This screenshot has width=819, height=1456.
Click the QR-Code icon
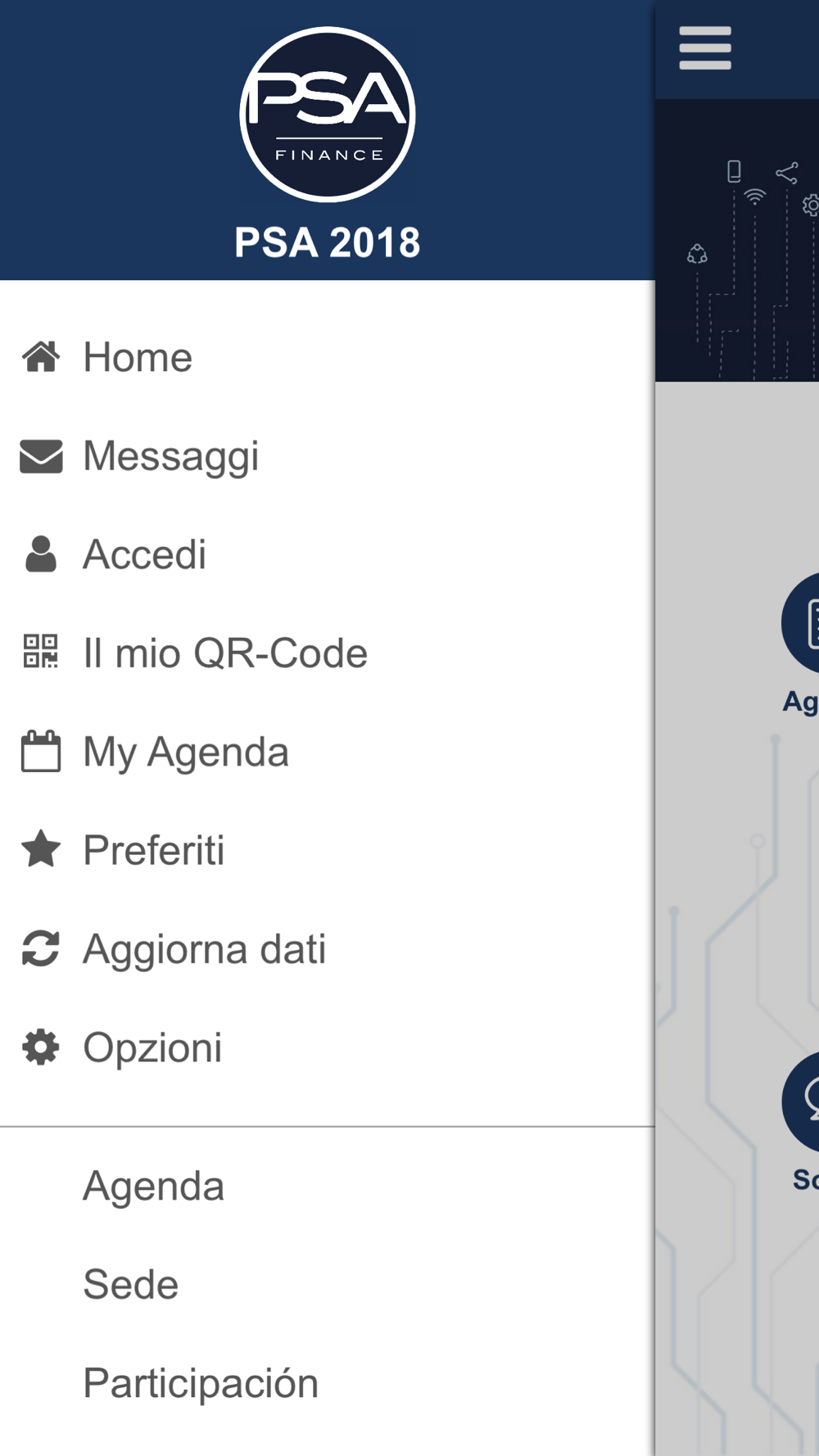[x=41, y=652]
